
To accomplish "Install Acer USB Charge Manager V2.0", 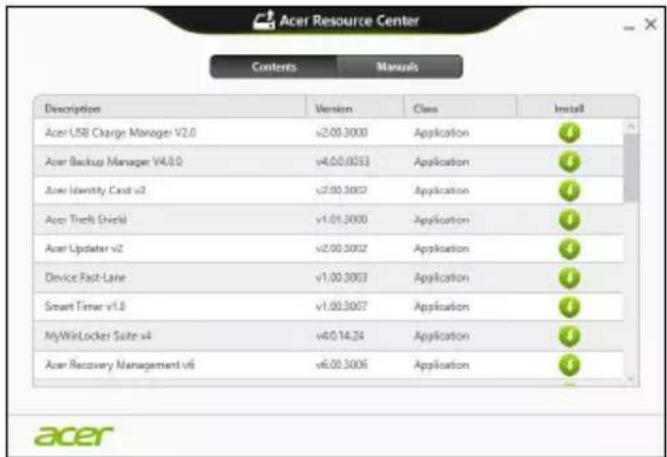I will click(x=569, y=133).
